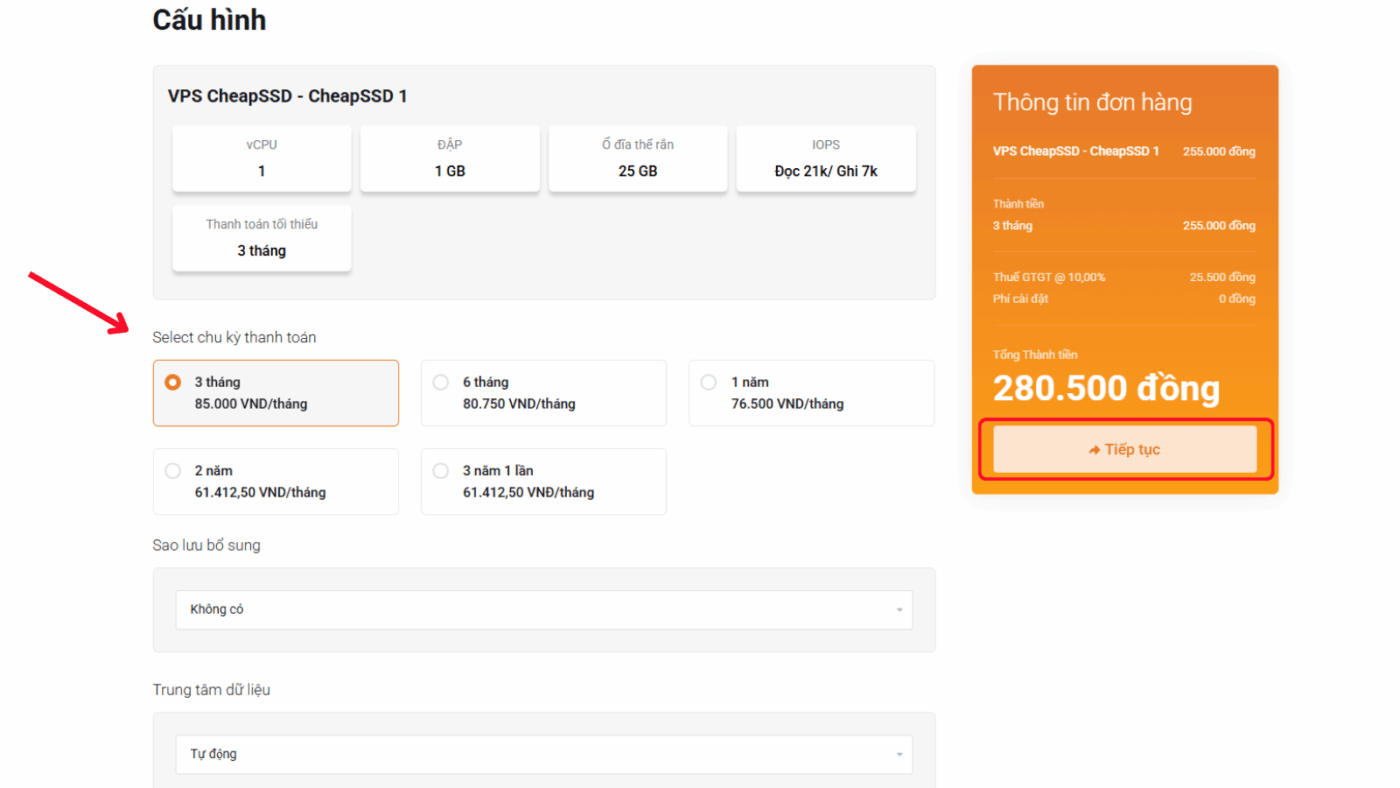Click the vCPU specification card showing 1
1400x788 pixels.
pos(261,158)
